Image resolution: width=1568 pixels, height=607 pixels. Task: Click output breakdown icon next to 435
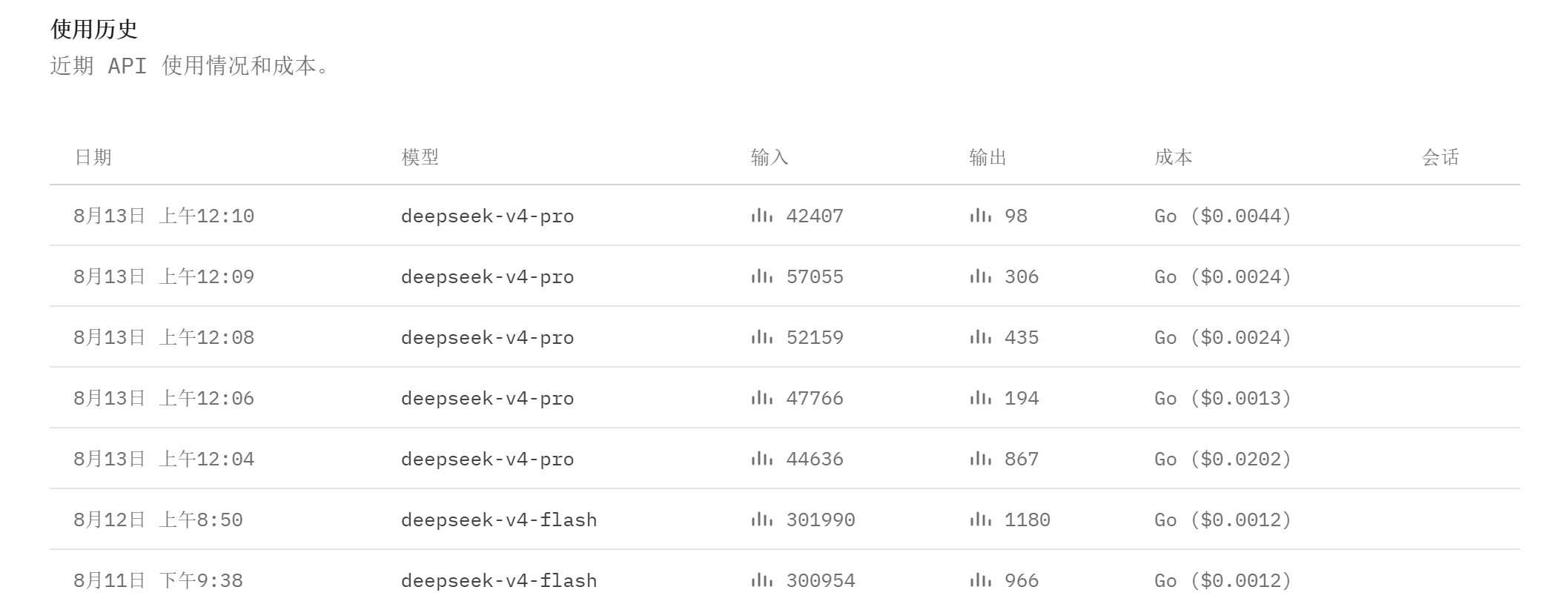pos(980,337)
